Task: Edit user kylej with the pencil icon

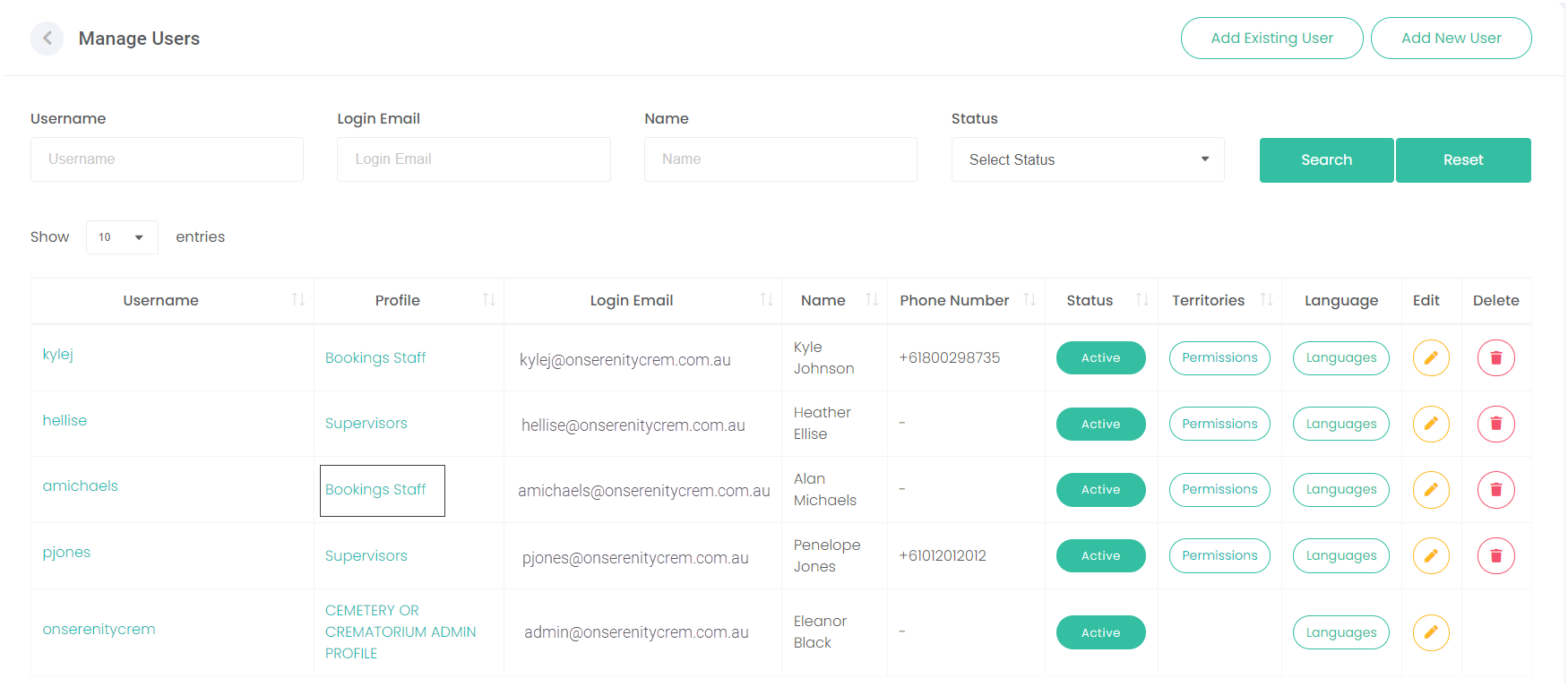Action: point(1431,358)
